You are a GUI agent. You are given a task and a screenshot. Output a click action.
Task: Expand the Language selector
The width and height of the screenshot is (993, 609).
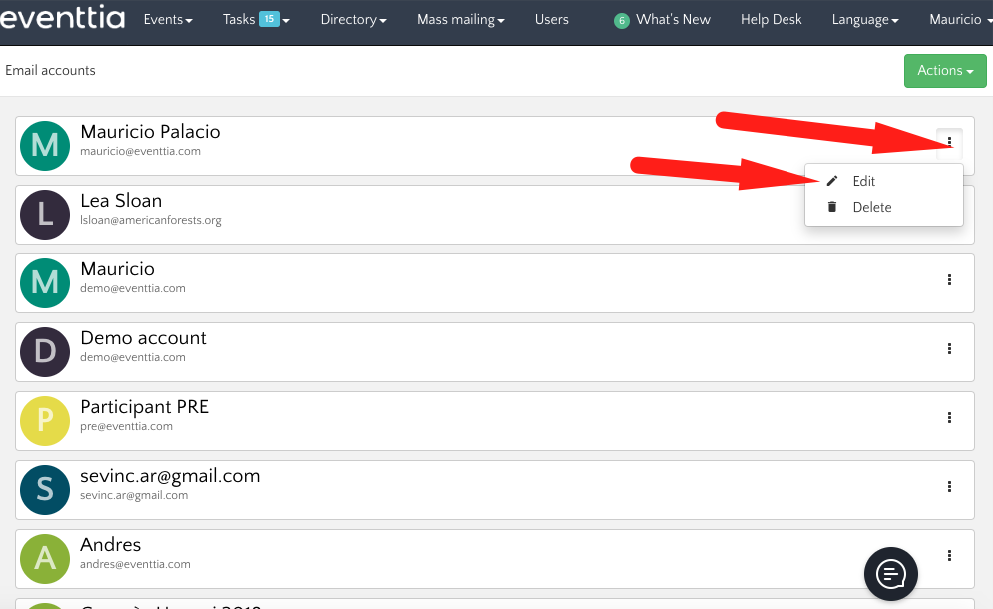click(x=864, y=20)
